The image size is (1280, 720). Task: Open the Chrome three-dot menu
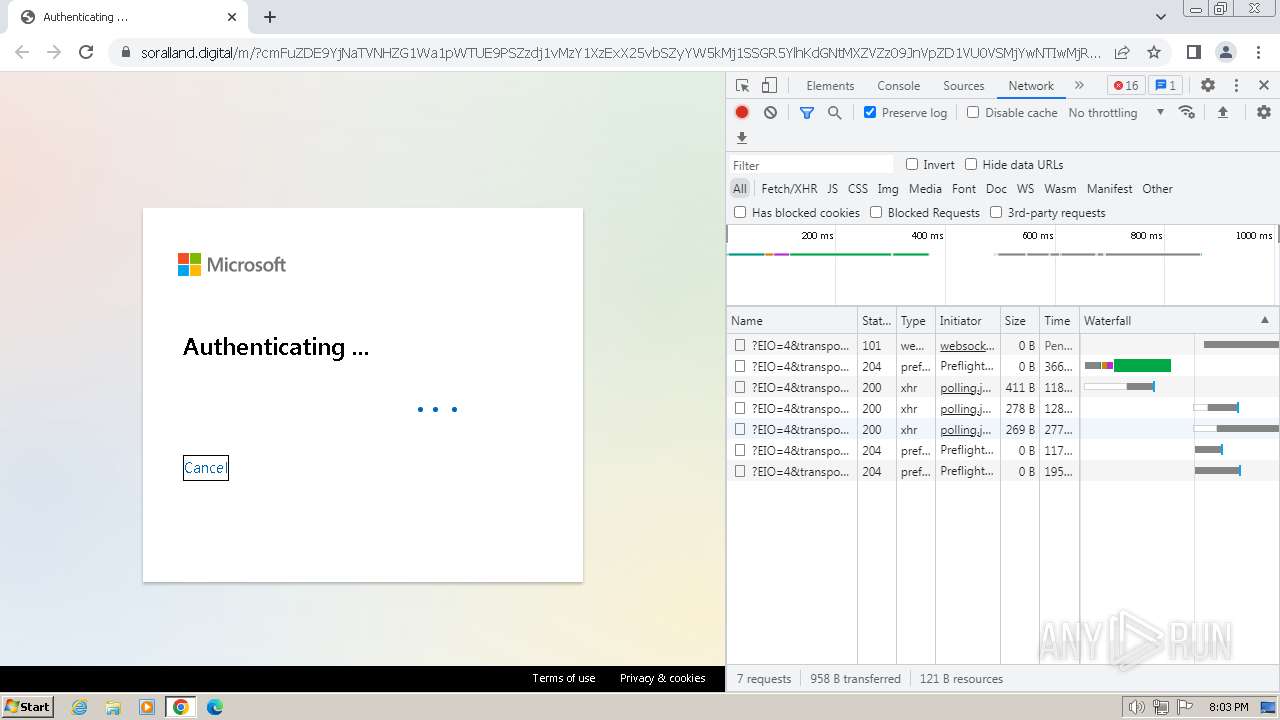pyautogui.click(x=1259, y=52)
